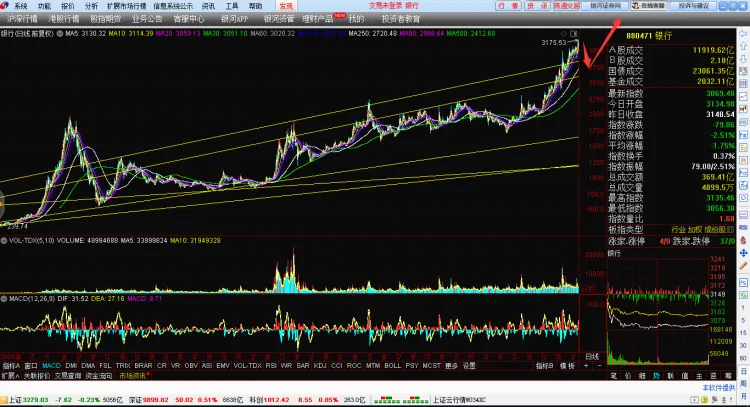750x407 pixels.
Task: Click the 日线 period selector
Action: (592, 356)
